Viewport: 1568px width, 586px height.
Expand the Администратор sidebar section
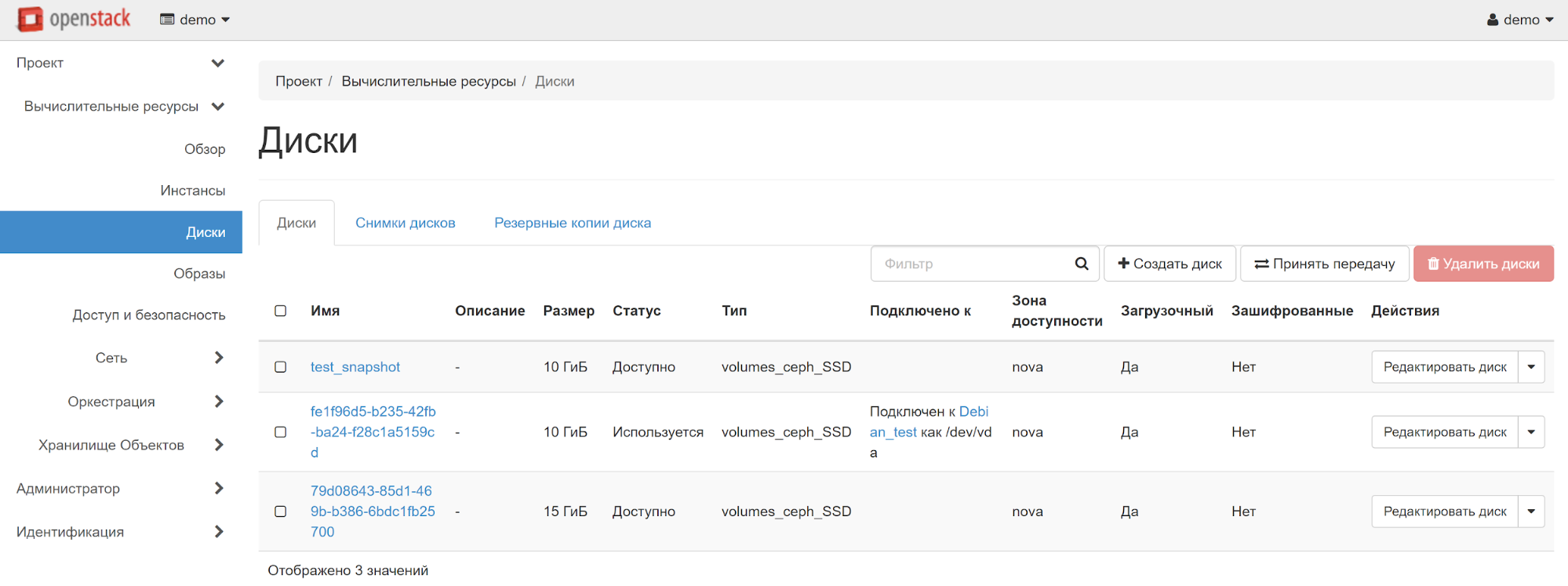click(121, 488)
